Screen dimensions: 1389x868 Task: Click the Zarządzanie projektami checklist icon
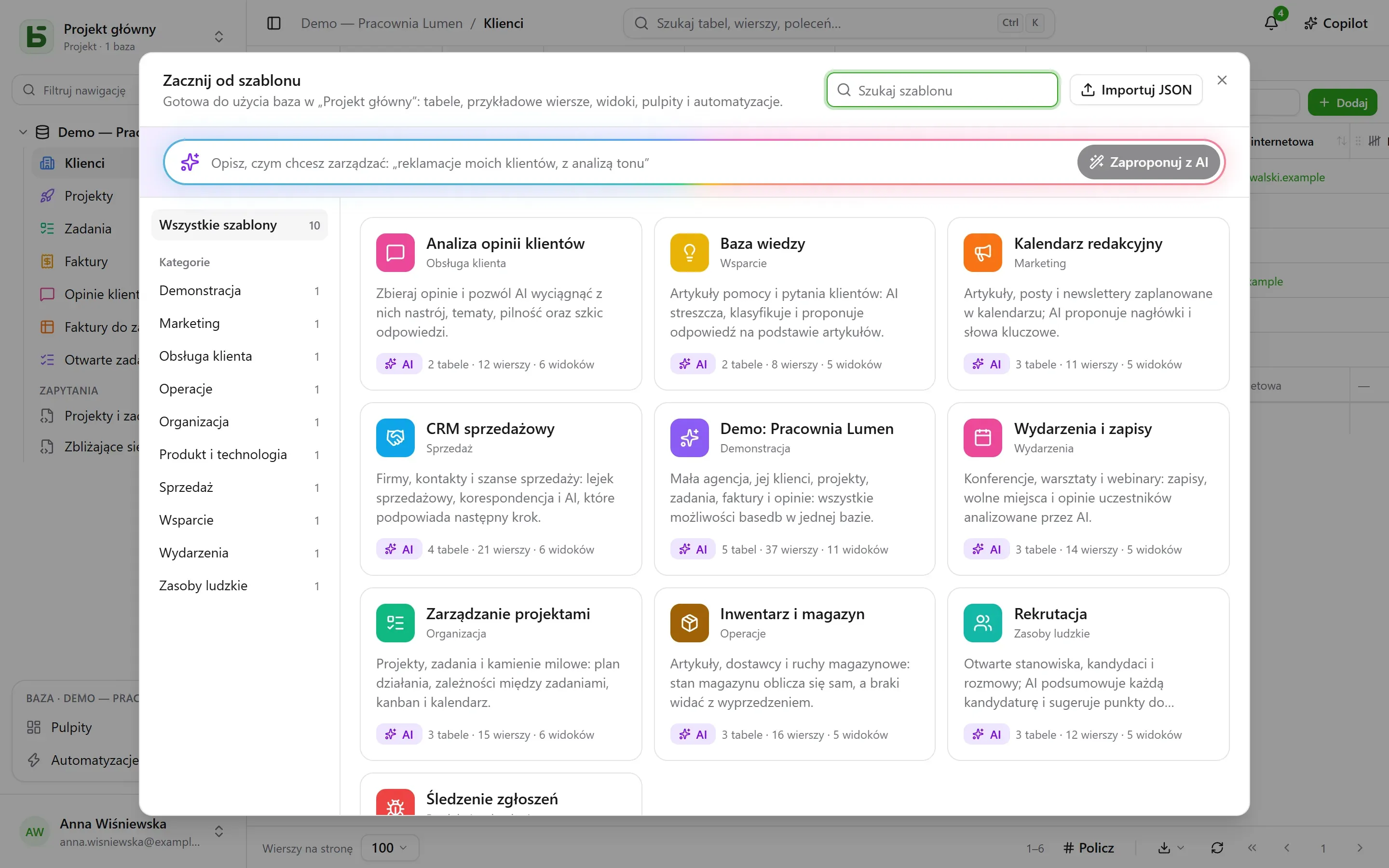click(x=395, y=623)
